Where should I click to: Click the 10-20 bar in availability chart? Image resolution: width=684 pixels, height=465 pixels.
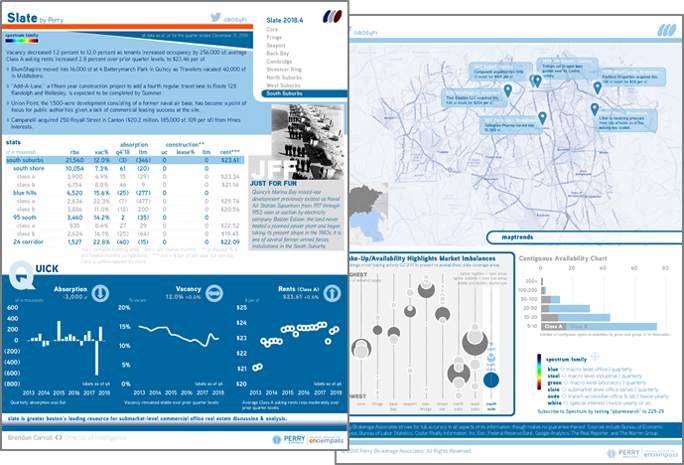point(576,317)
